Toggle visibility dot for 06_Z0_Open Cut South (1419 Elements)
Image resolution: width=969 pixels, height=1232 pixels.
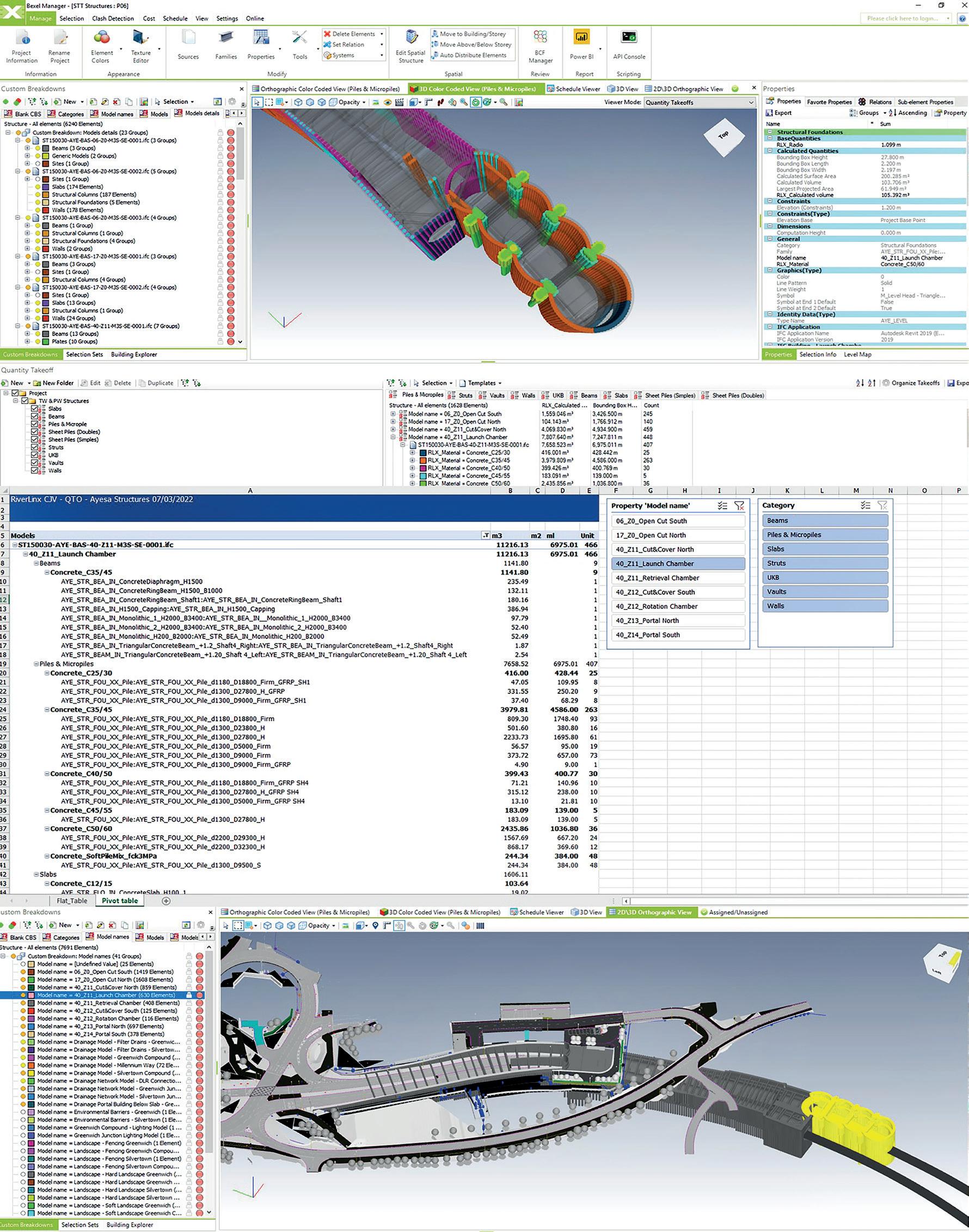pyautogui.click(x=23, y=972)
